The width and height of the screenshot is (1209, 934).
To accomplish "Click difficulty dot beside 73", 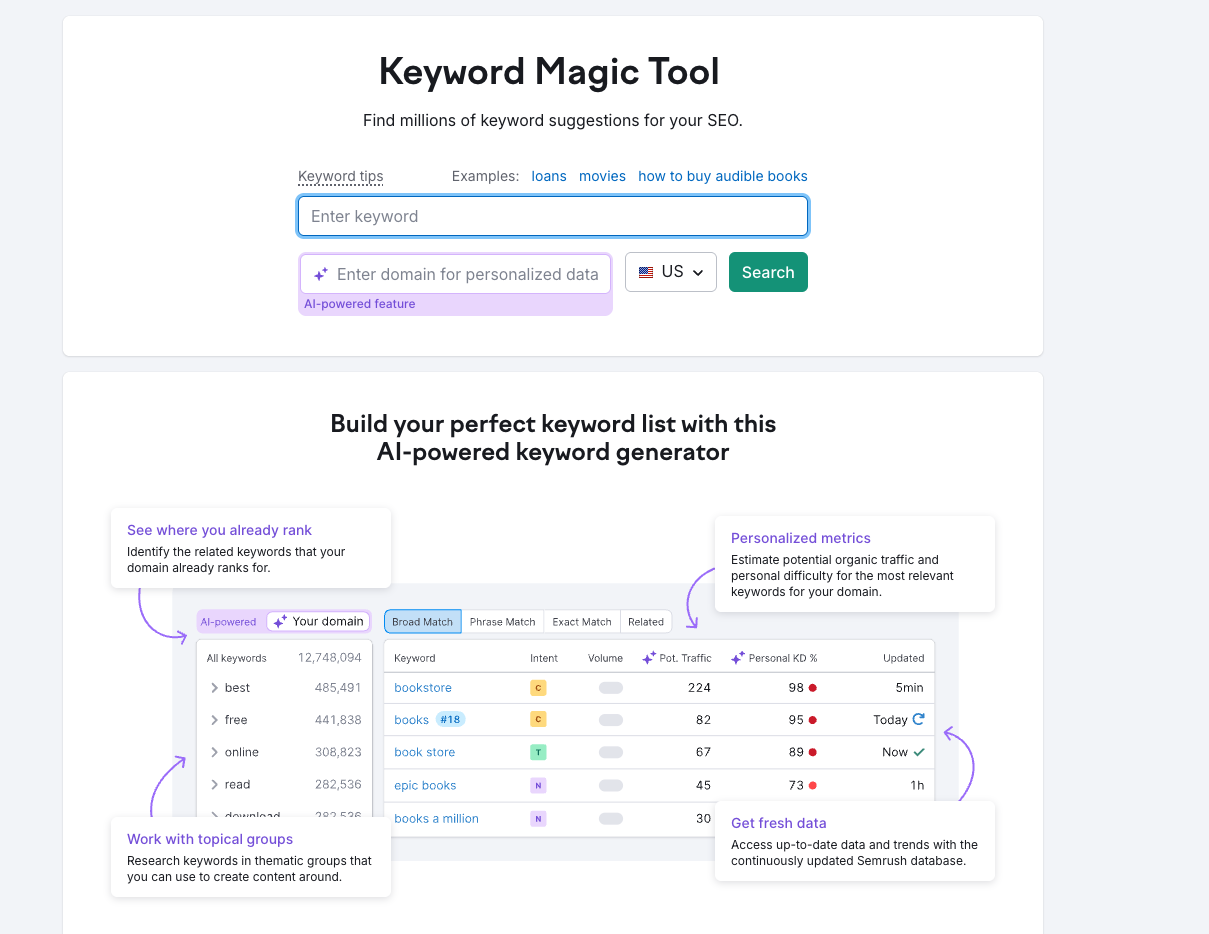I will click(x=813, y=785).
